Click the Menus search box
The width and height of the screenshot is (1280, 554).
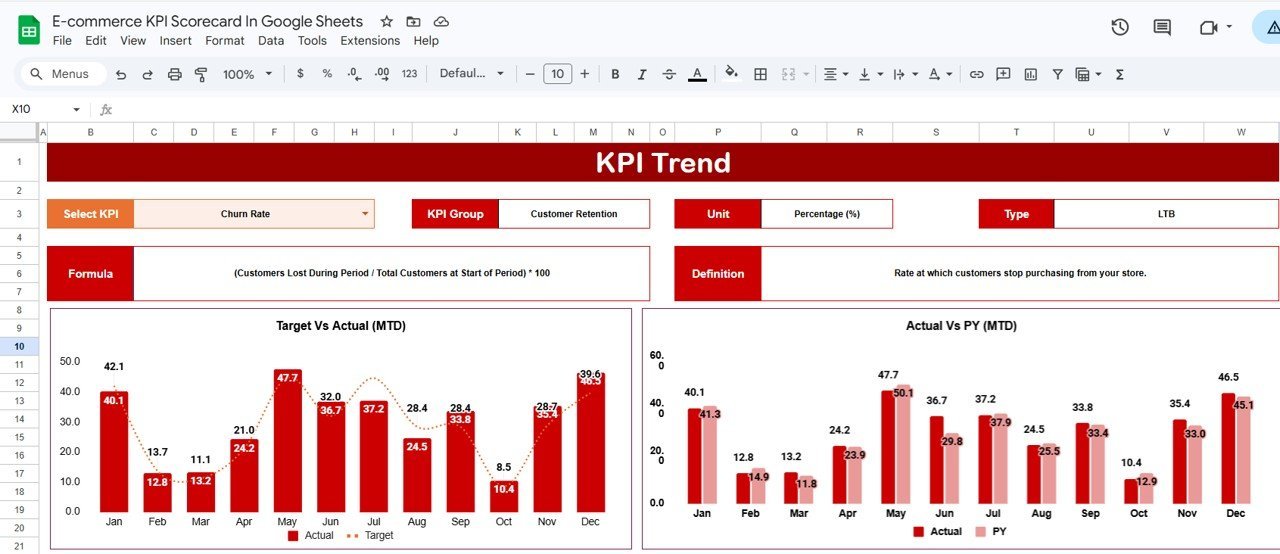tap(61, 74)
